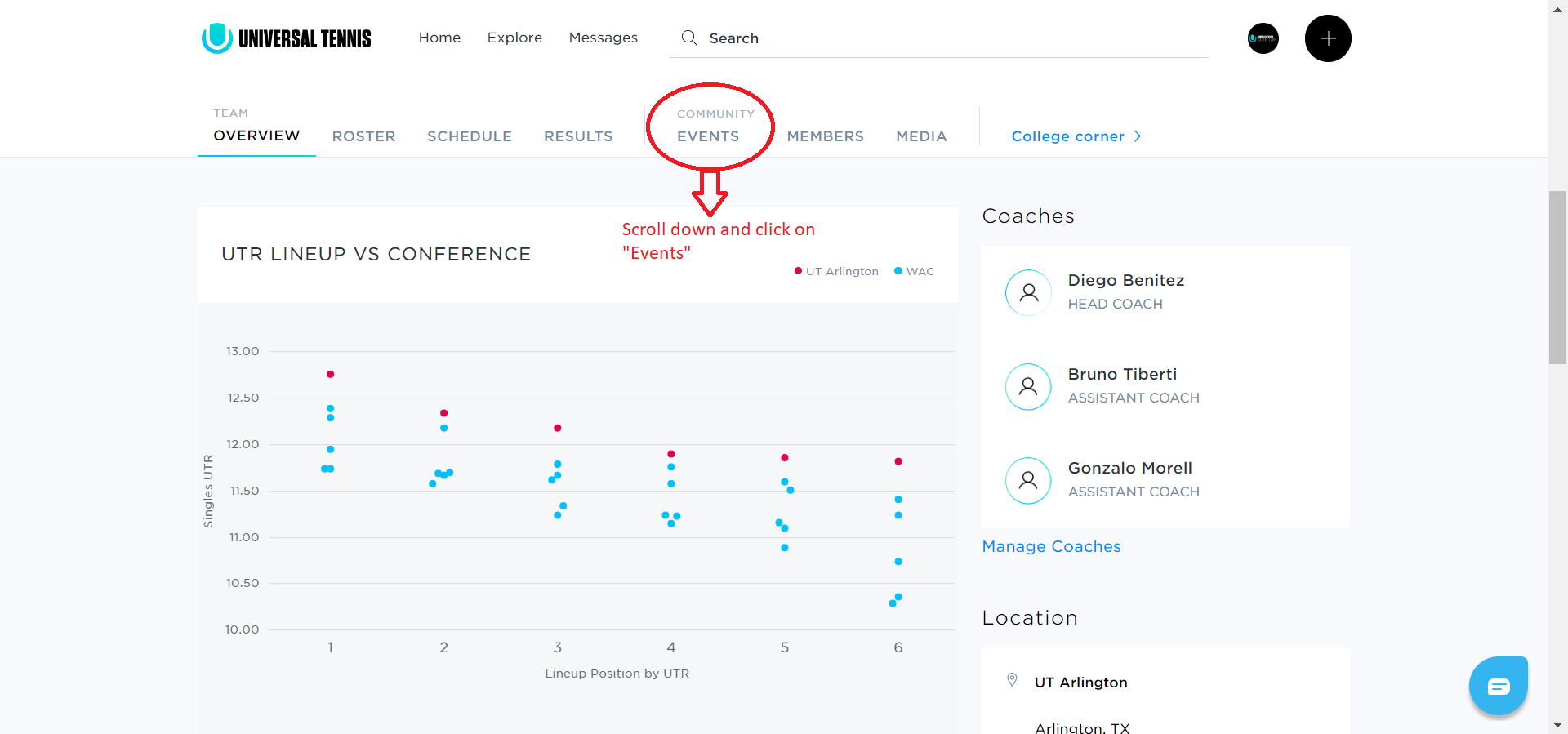
Task: Switch to the Roster tab
Action: (x=363, y=136)
